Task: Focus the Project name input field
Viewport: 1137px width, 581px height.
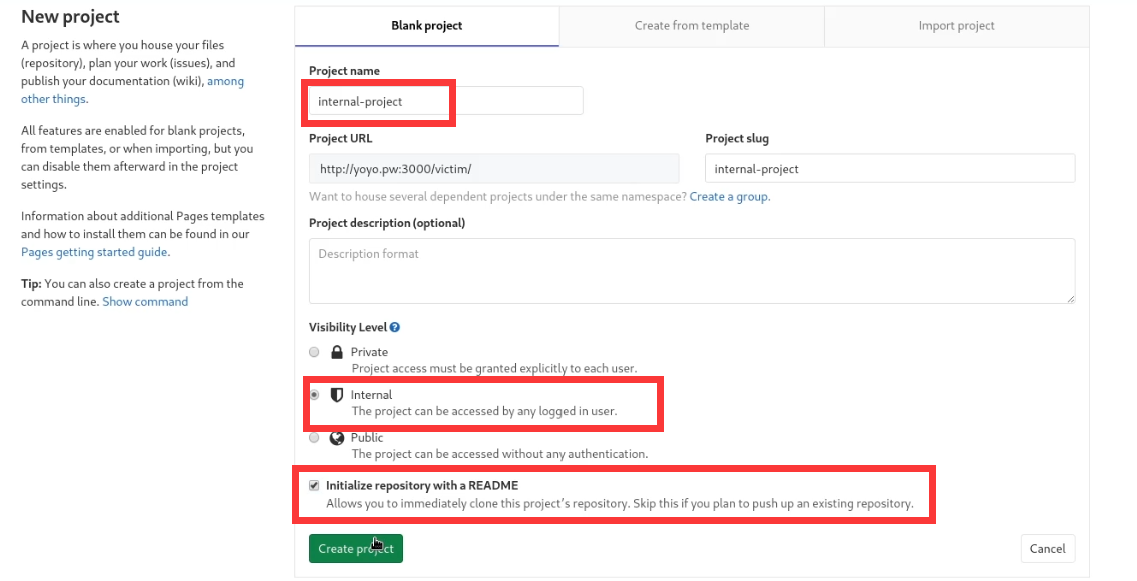Action: [445, 101]
